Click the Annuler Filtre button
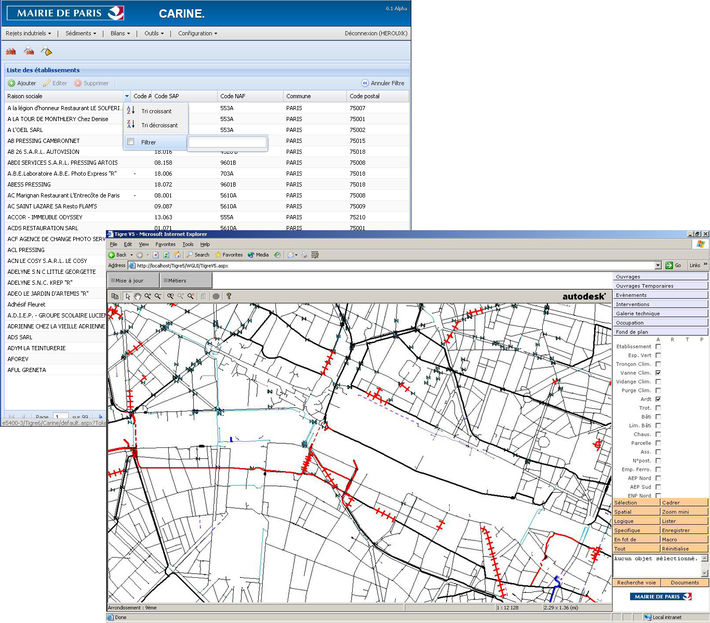Image resolution: width=710 pixels, height=623 pixels. coord(383,83)
